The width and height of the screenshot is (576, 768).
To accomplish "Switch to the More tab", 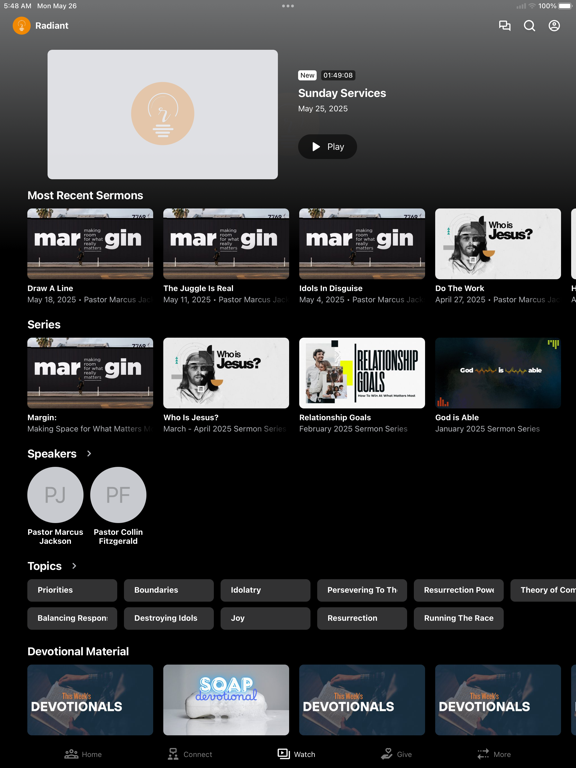I will (494, 754).
